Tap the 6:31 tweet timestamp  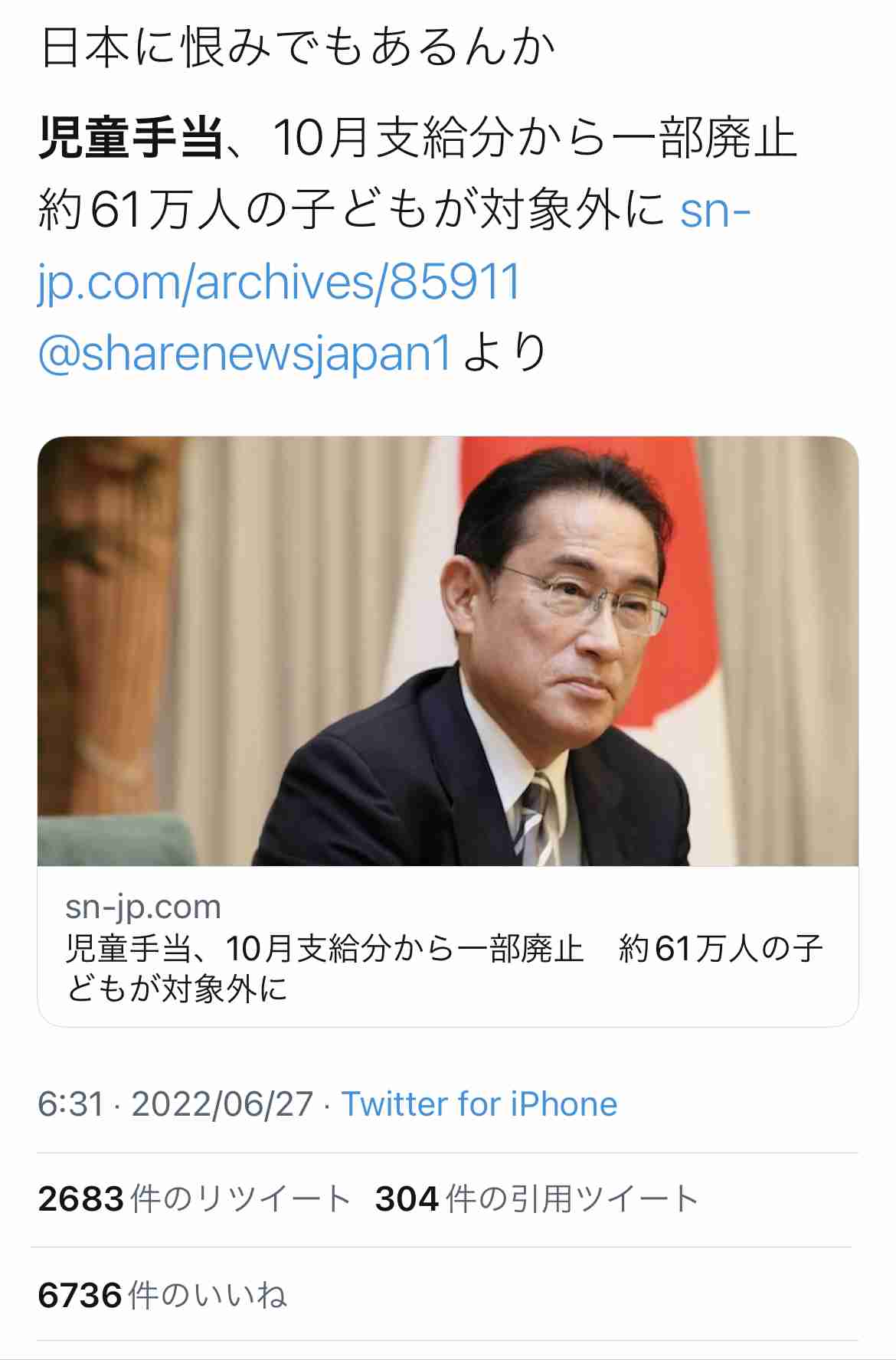(70, 1104)
